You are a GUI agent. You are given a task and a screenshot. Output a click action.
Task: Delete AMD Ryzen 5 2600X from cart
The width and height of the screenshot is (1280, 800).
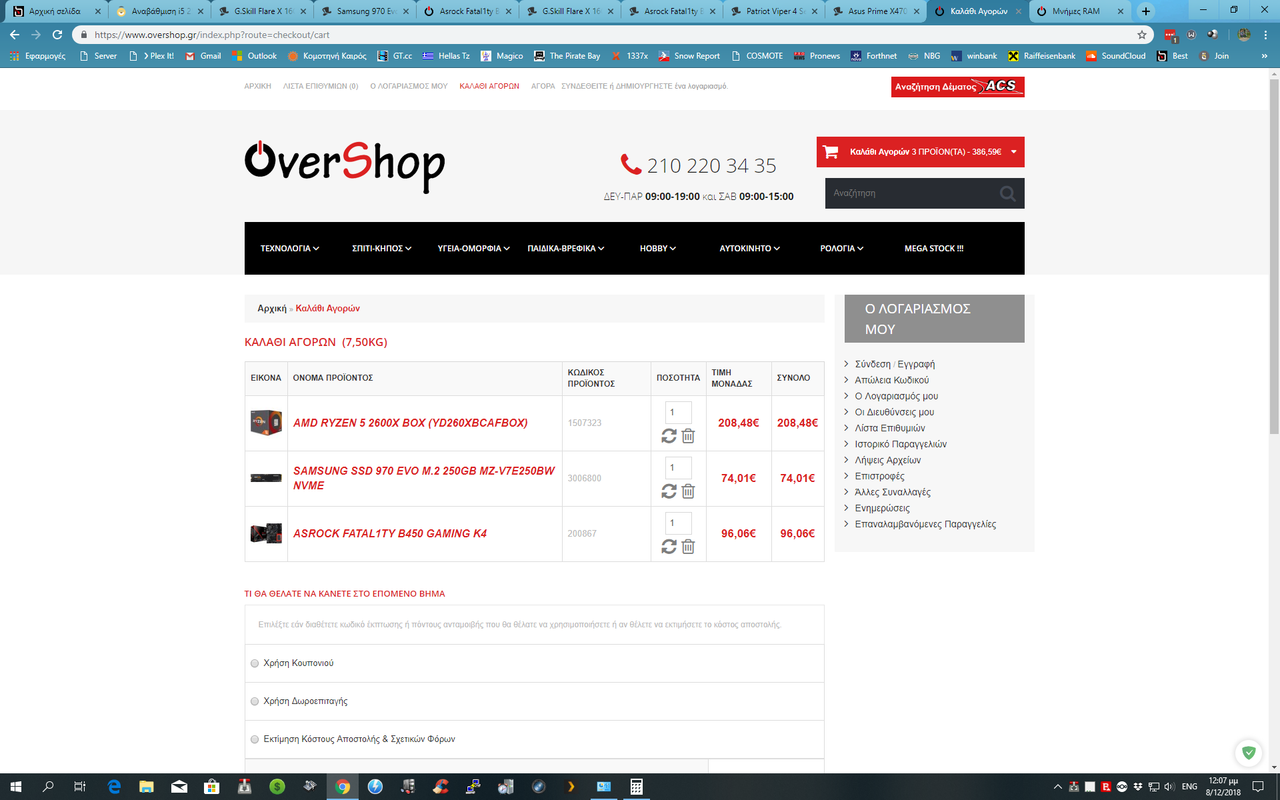(688, 436)
